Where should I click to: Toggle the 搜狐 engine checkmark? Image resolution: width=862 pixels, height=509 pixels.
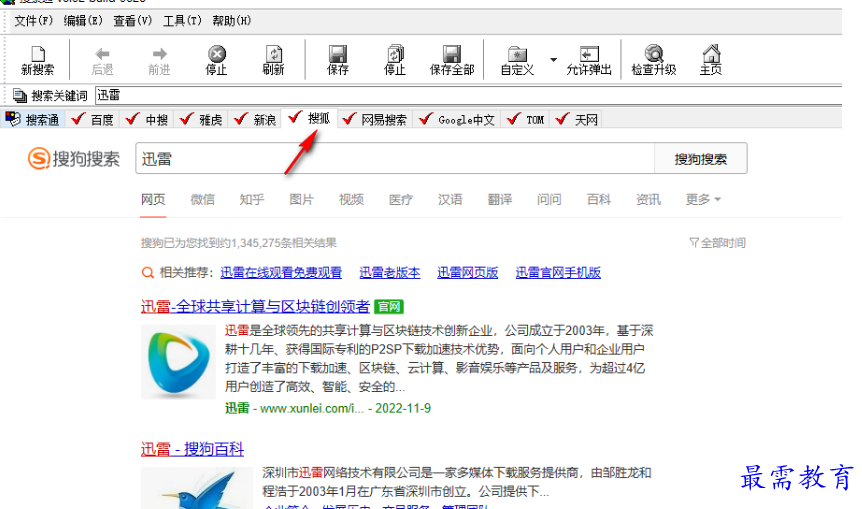tap(295, 117)
